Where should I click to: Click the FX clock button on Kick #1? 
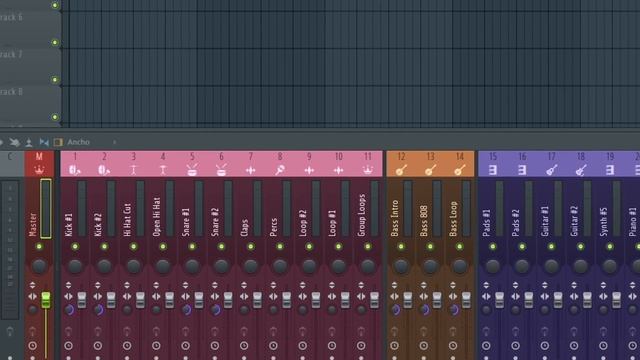(x=68, y=346)
